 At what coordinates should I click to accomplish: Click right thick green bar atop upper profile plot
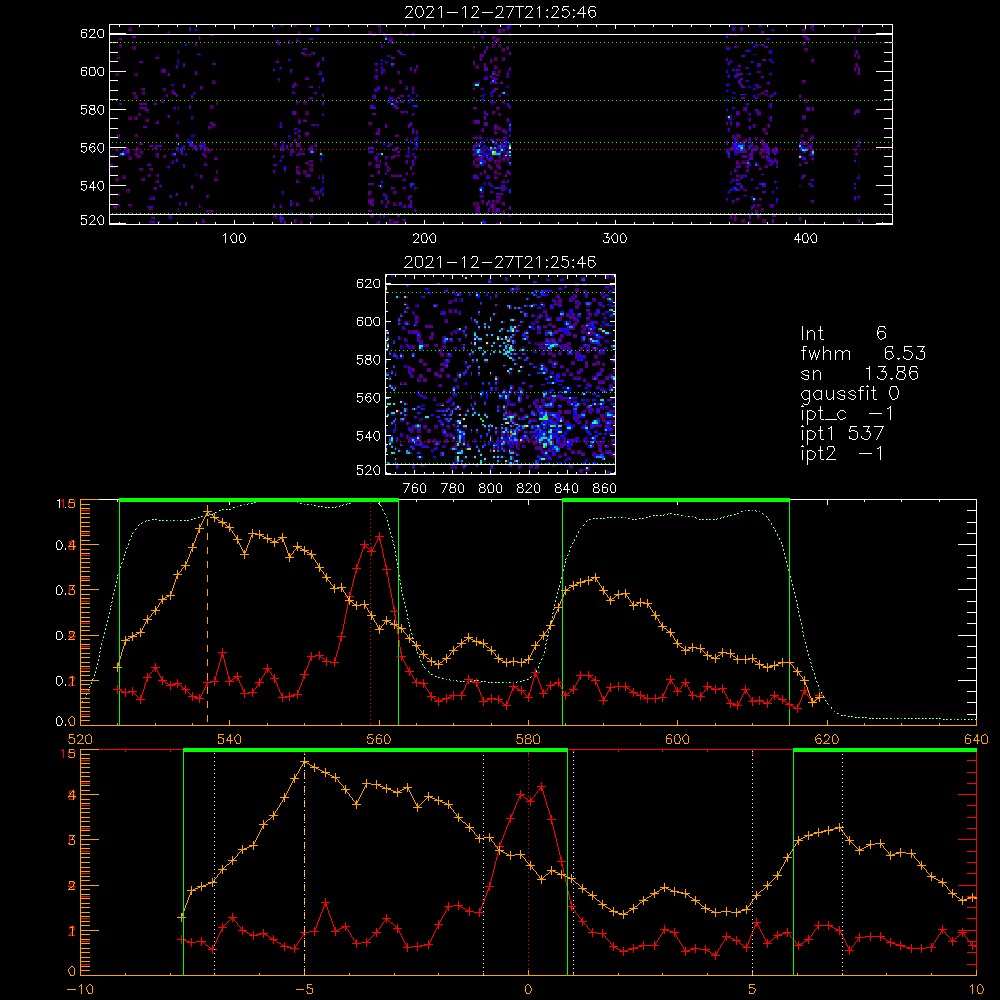coord(676,500)
